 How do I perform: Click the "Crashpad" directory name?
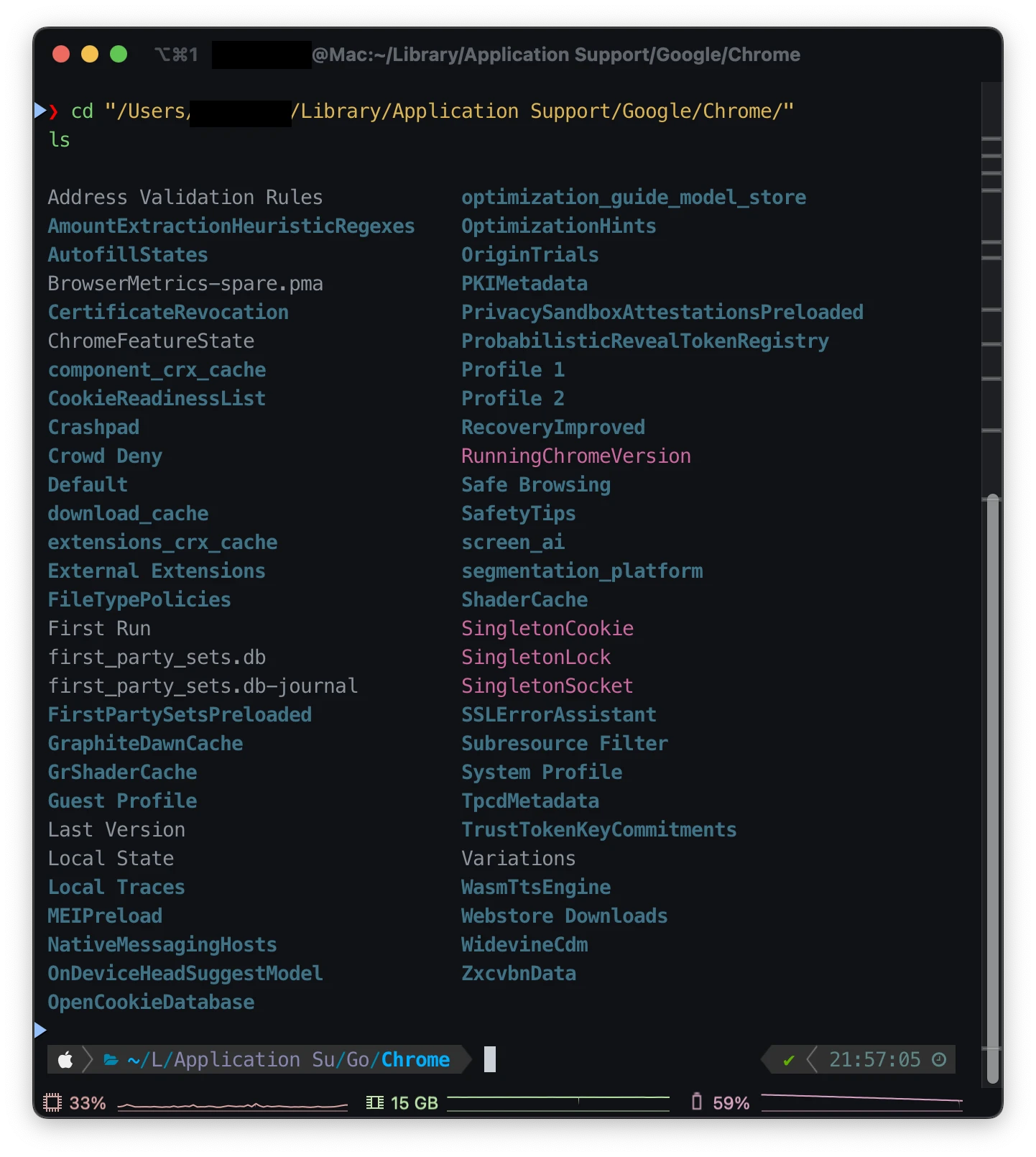(x=93, y=428)
